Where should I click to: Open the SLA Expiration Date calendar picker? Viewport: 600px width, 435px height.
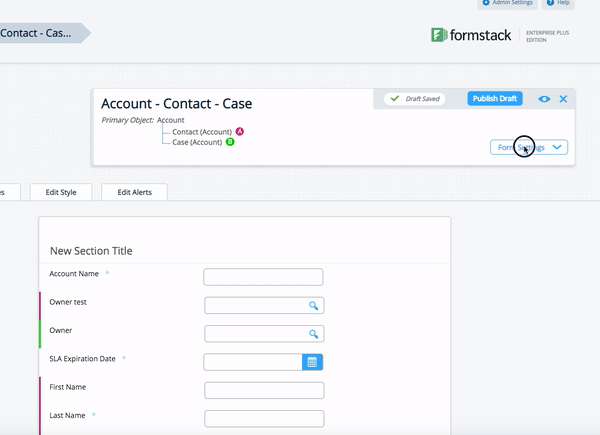(x=312, y=362)
